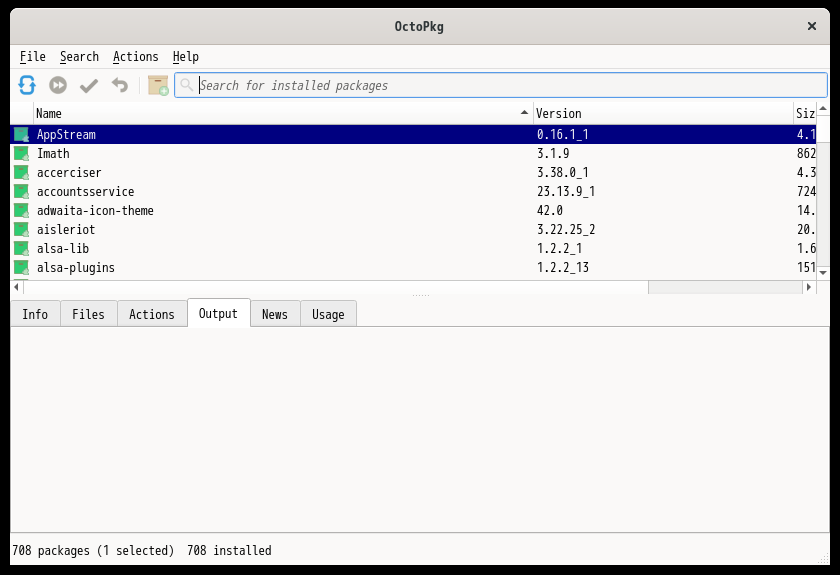Sort by the Version column header
This screenshot has height=575, width=840.
click(663, 113)
